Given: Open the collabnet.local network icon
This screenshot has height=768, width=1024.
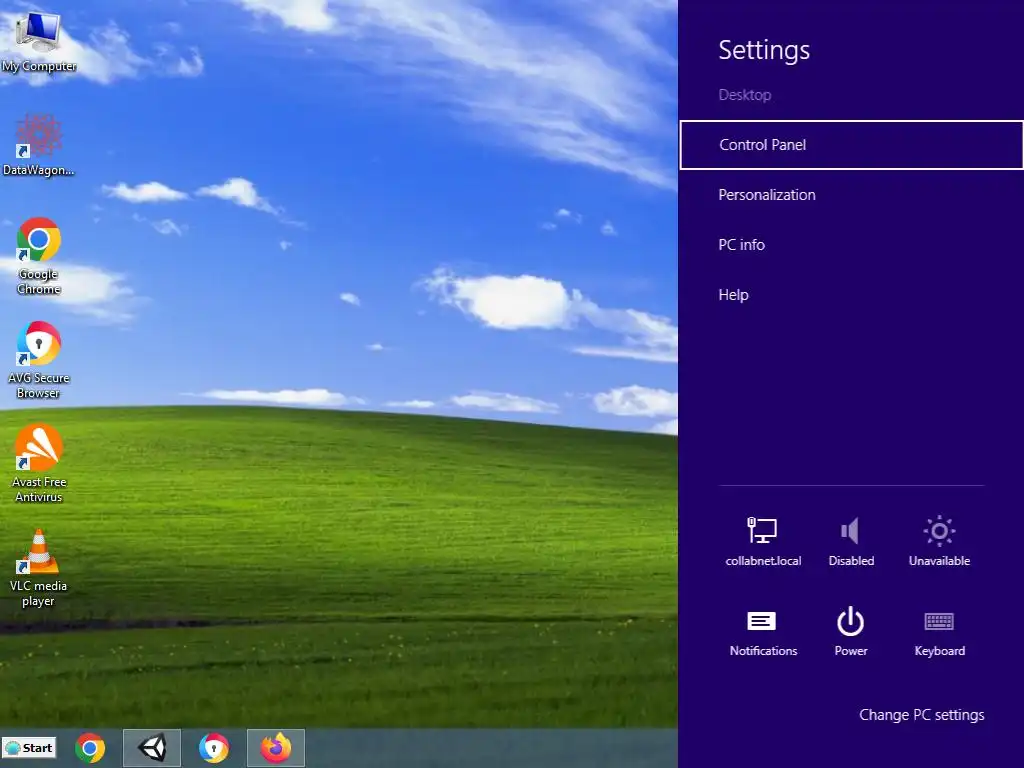Looking at the screenshot, I should (763, 541).
